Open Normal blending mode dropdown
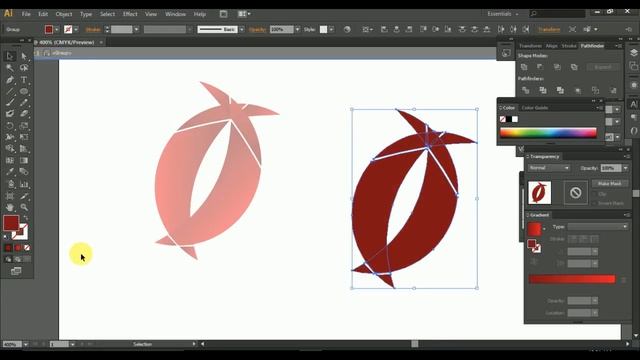640x360 pixels. click(x=549, y=168)
